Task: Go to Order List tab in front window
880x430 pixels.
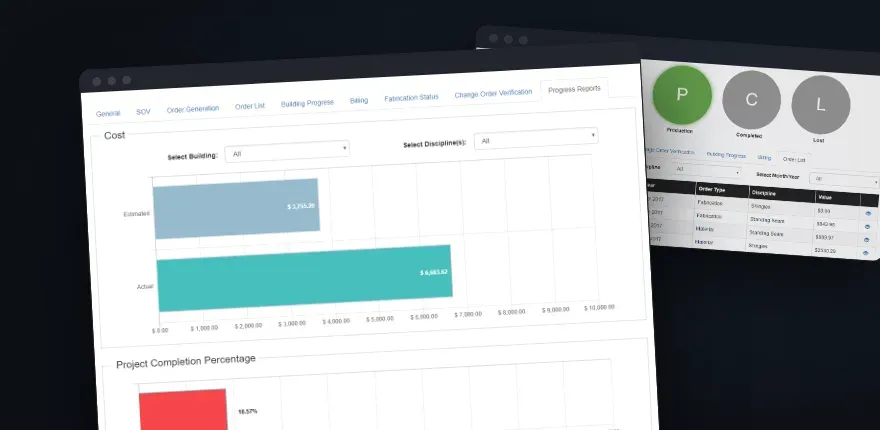Action: (250, 106)
